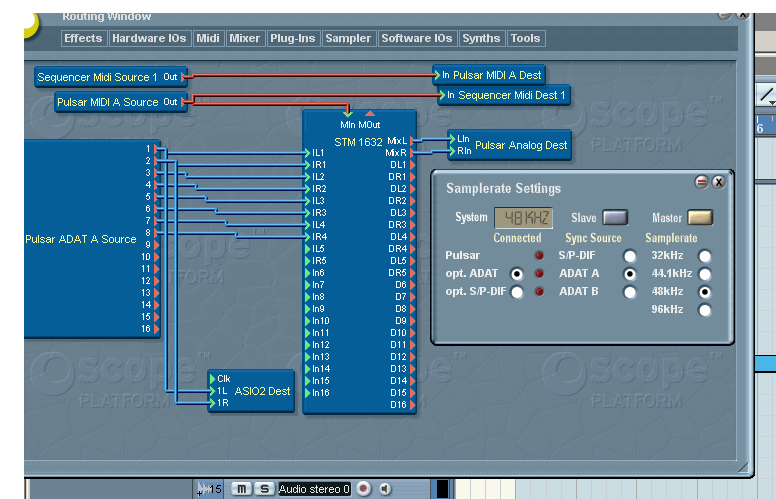The width and height of the screenshot is (776, 499).
Task: Open the Hardware IOs menu
Action: click(149, 39)
